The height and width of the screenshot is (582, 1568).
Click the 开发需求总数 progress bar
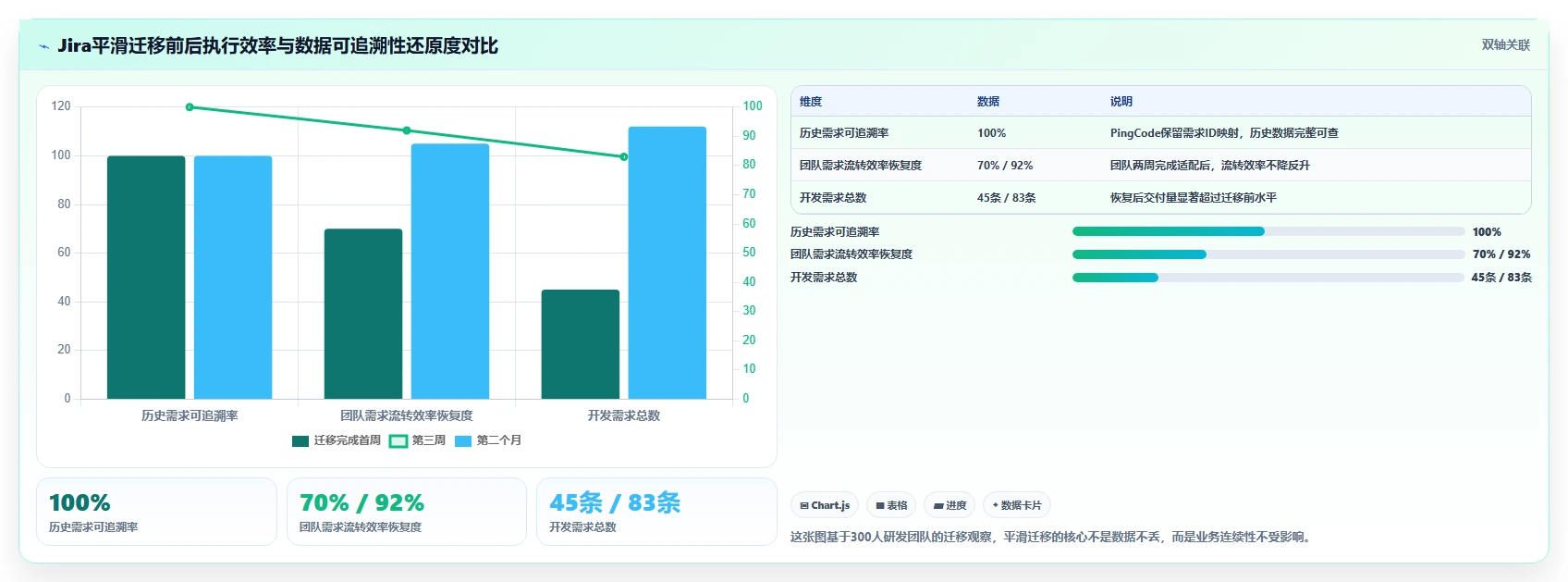[x=1268, y=278]
